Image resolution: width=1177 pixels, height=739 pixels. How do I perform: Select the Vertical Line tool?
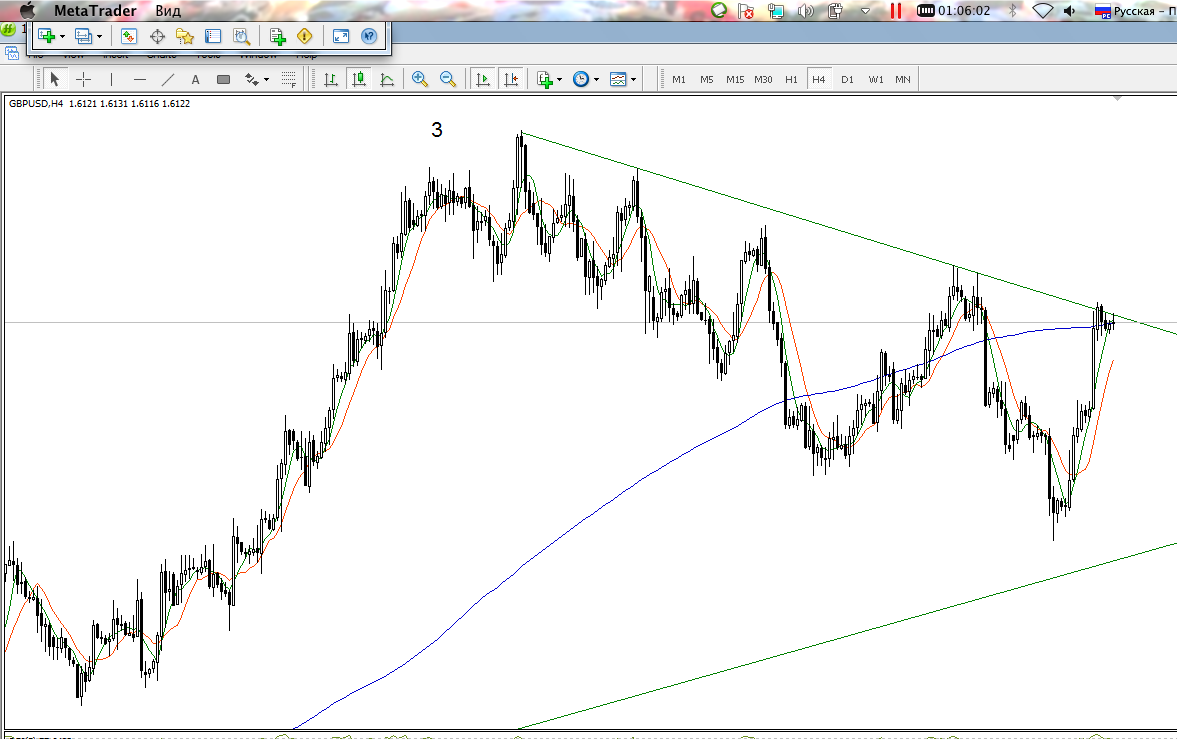pos(111,79)
